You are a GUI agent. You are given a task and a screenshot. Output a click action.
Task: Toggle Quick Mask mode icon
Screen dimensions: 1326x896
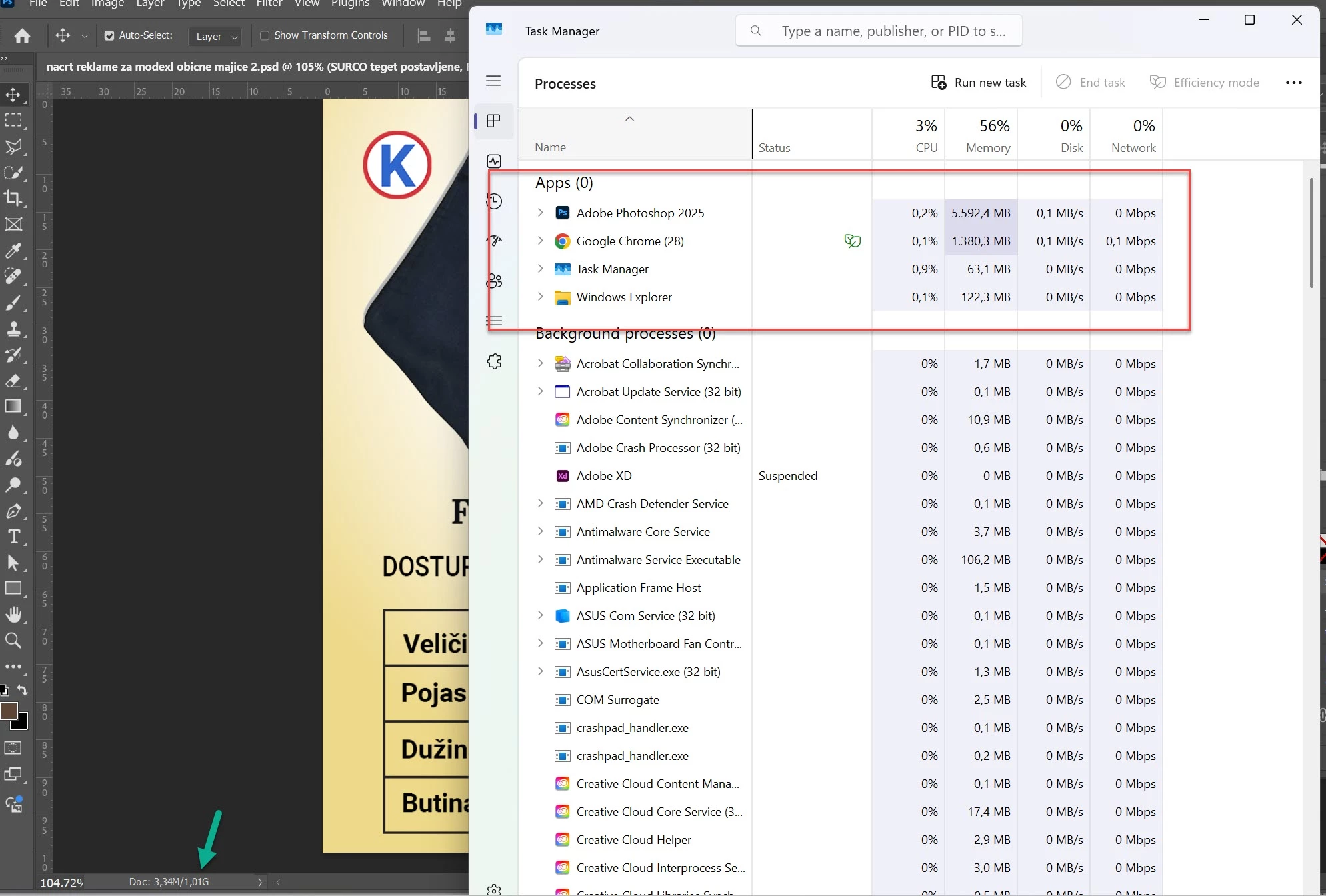pos(13,748)
